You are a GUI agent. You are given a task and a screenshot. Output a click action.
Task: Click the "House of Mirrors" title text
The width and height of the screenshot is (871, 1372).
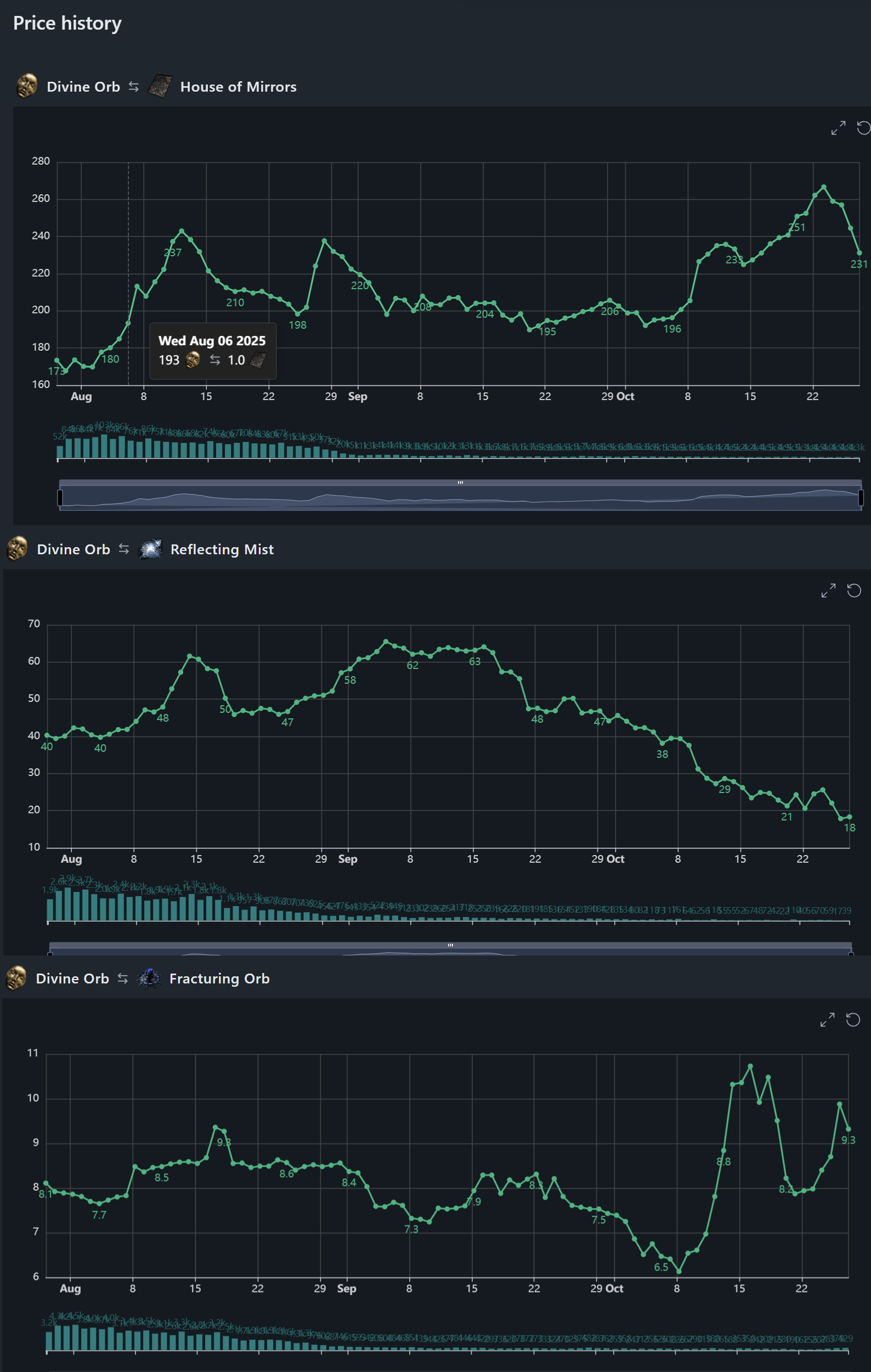point(239,87)
